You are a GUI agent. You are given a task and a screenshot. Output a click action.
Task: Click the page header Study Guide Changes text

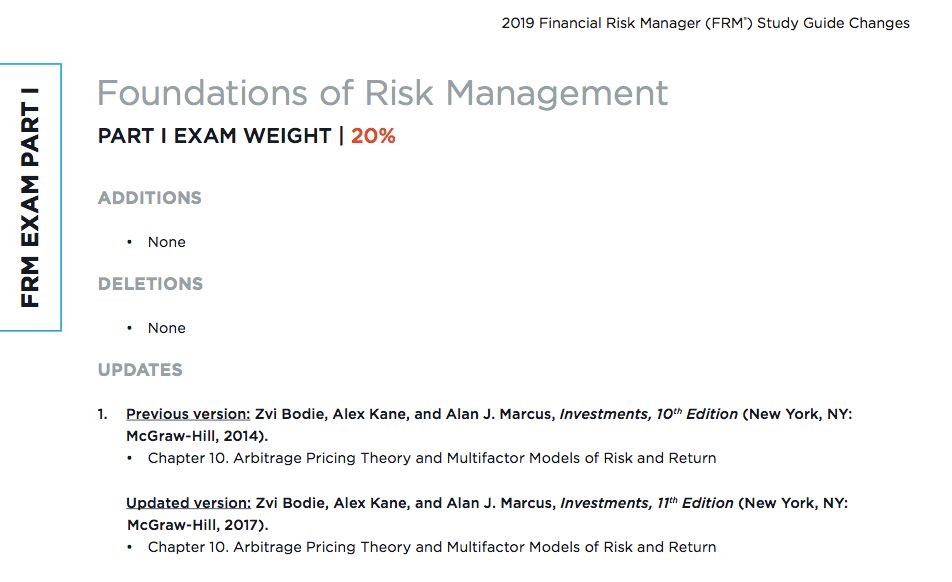tap(705, 23)
